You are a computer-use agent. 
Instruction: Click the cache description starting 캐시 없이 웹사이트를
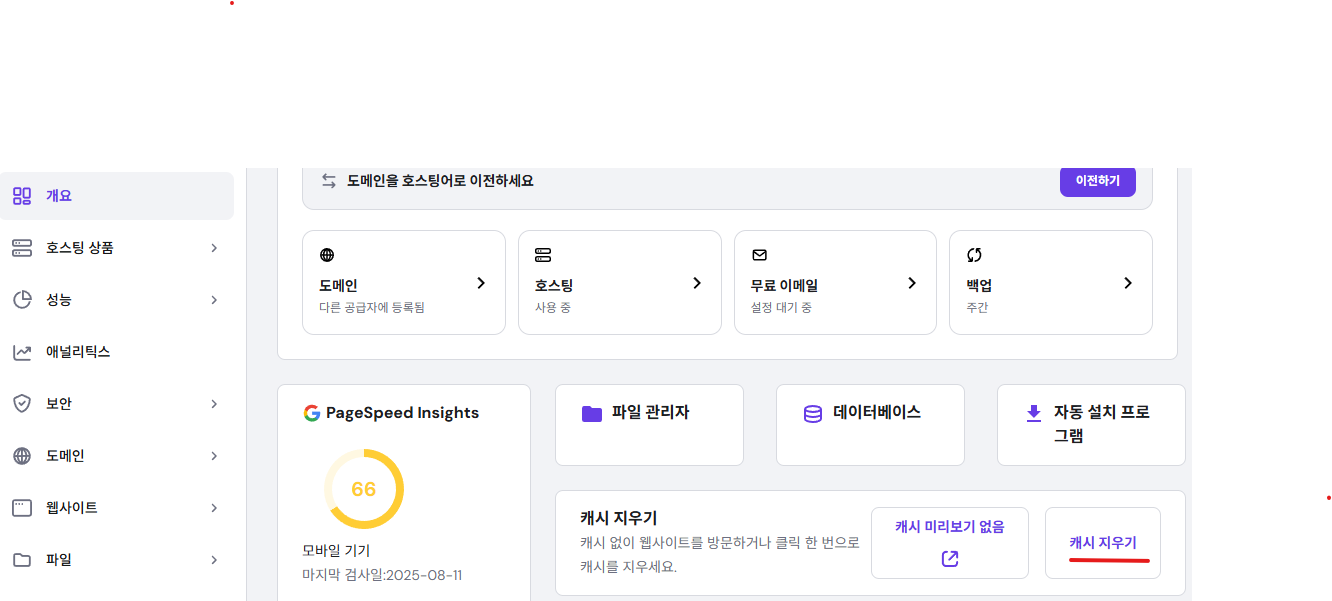click(x=720, y=555)
